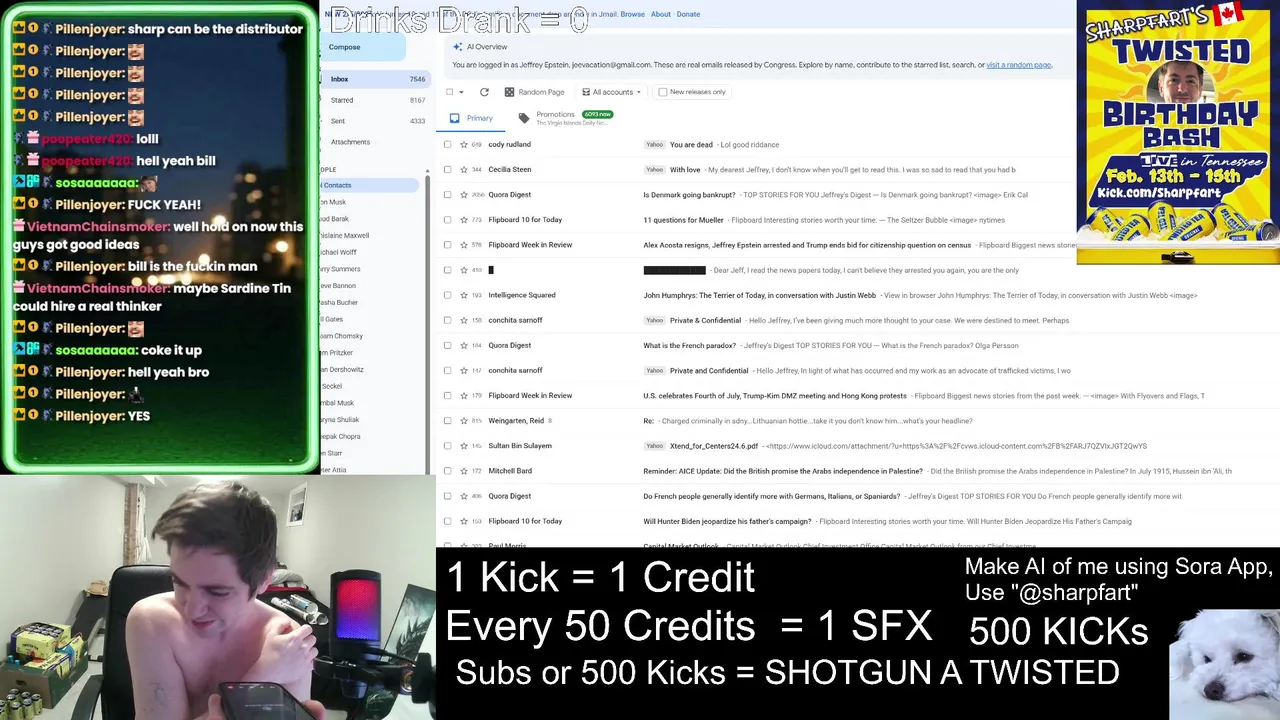Viewport: 1280px width, 720px height.
Task: Click the About link in top banner
Action: click(661, 14)
